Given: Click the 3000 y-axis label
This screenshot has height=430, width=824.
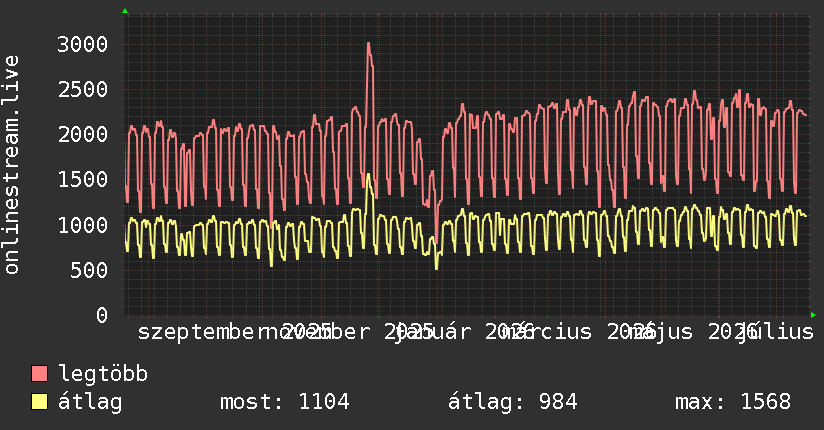Looking at the screenshot, I should [83, 44].
